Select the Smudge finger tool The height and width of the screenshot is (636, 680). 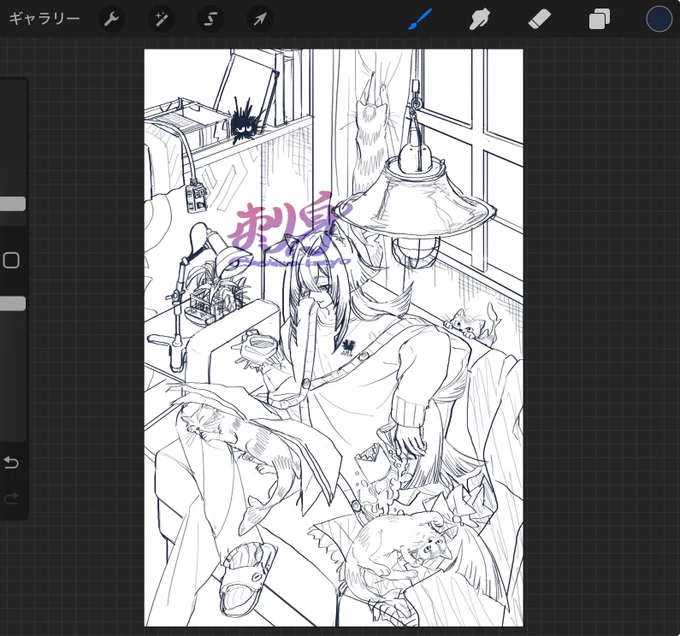pyautogui.click(x=479, y=19)
